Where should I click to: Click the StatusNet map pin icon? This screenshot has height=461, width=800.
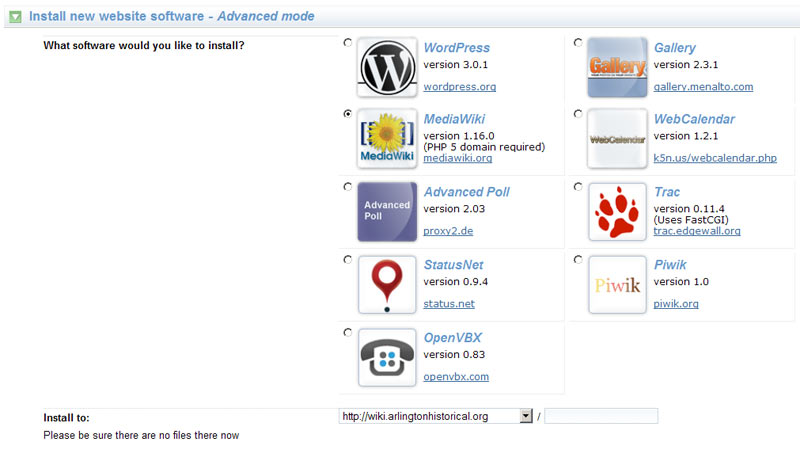[x=387, y=285]
